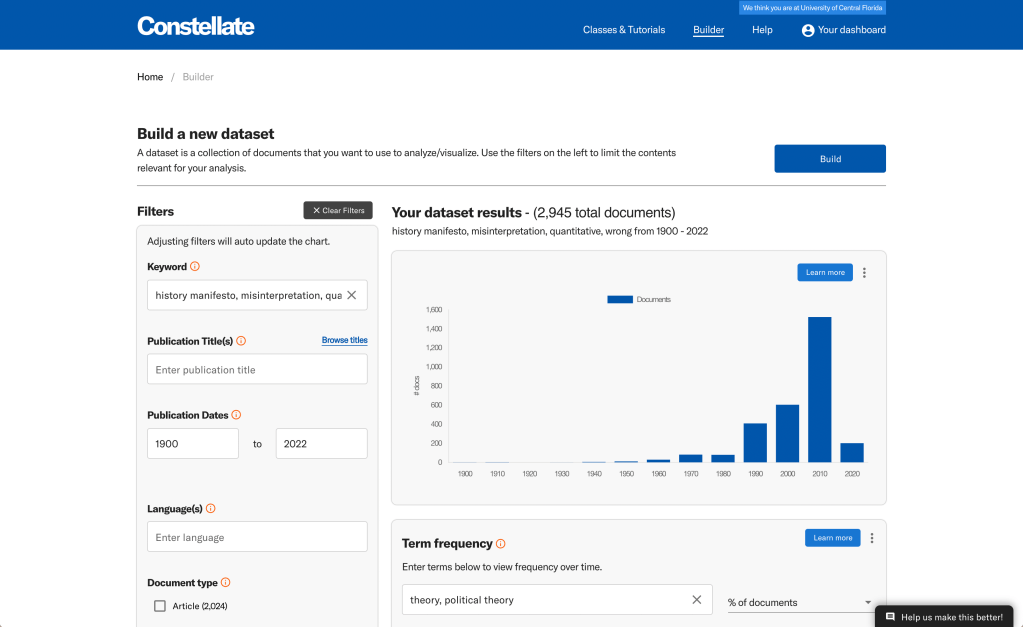The width and height of the screenshot is (1023, 627).
Task: Click the Enter language input field
Action: point(257,537)
